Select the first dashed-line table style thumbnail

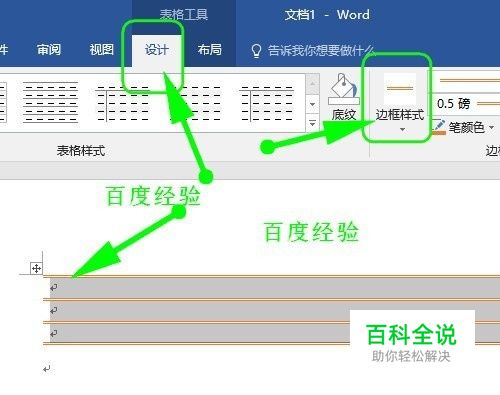(x=50, y=102)
